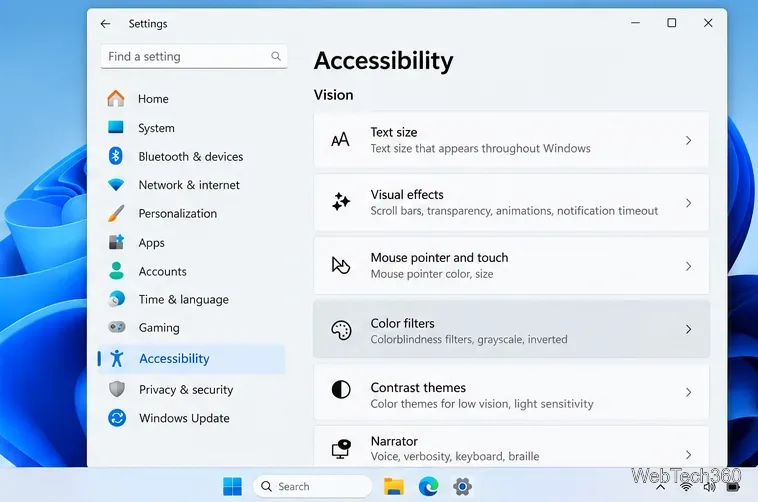Viewport: 758px width, 502px height.
Task: Click the Mouse pointer and touch icon
Action: click(340, 265)
